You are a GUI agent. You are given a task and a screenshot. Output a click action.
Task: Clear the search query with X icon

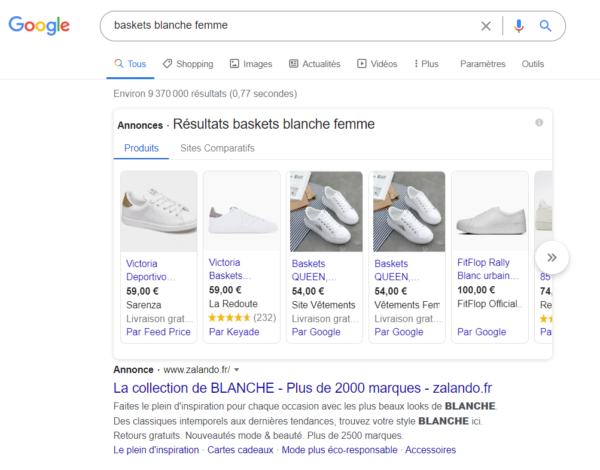coord(486,26)
